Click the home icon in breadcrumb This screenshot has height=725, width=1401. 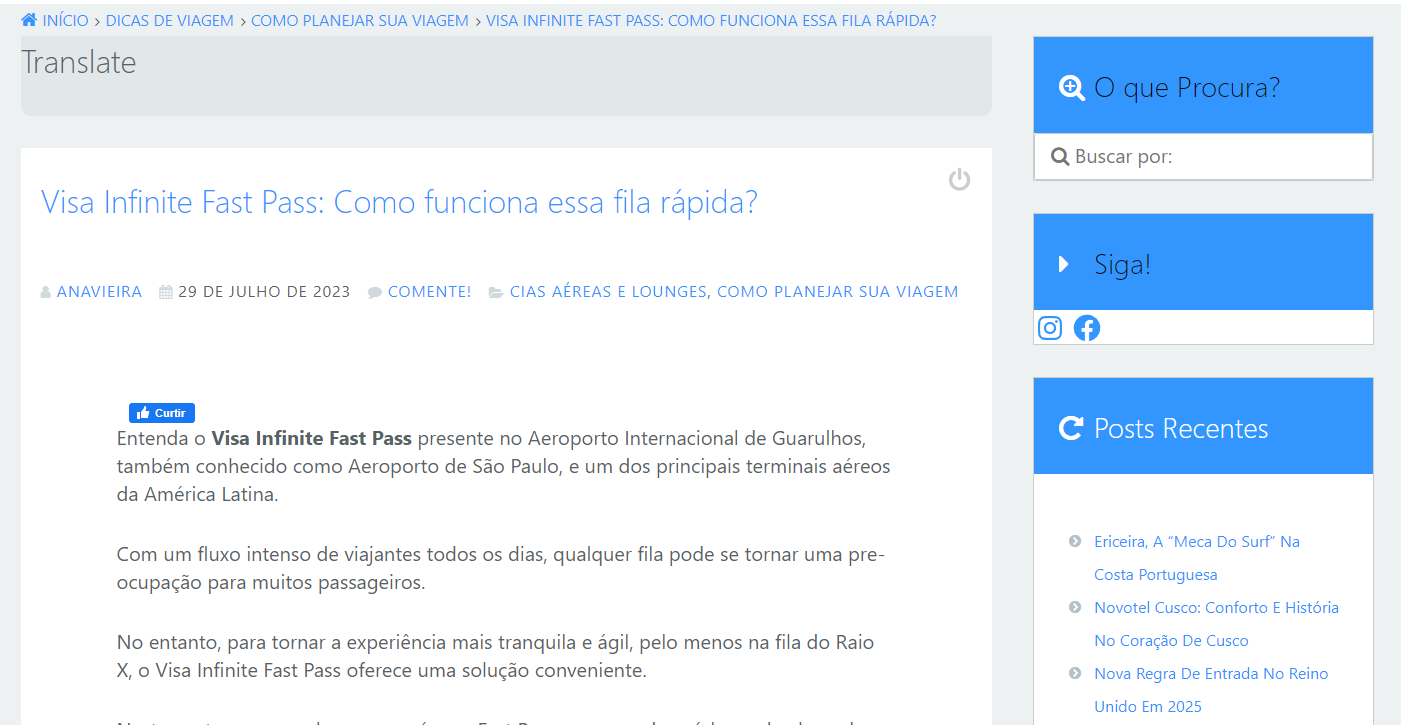29,20
